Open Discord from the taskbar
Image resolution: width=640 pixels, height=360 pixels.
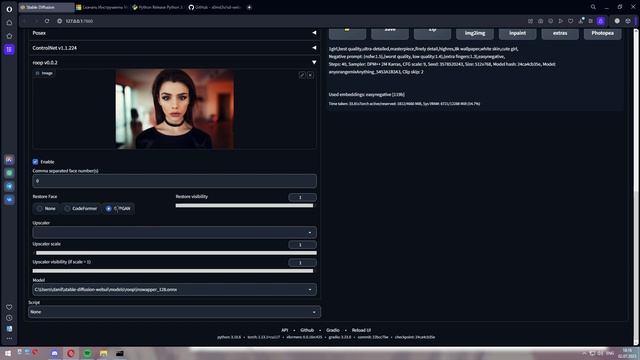(54, 353)
